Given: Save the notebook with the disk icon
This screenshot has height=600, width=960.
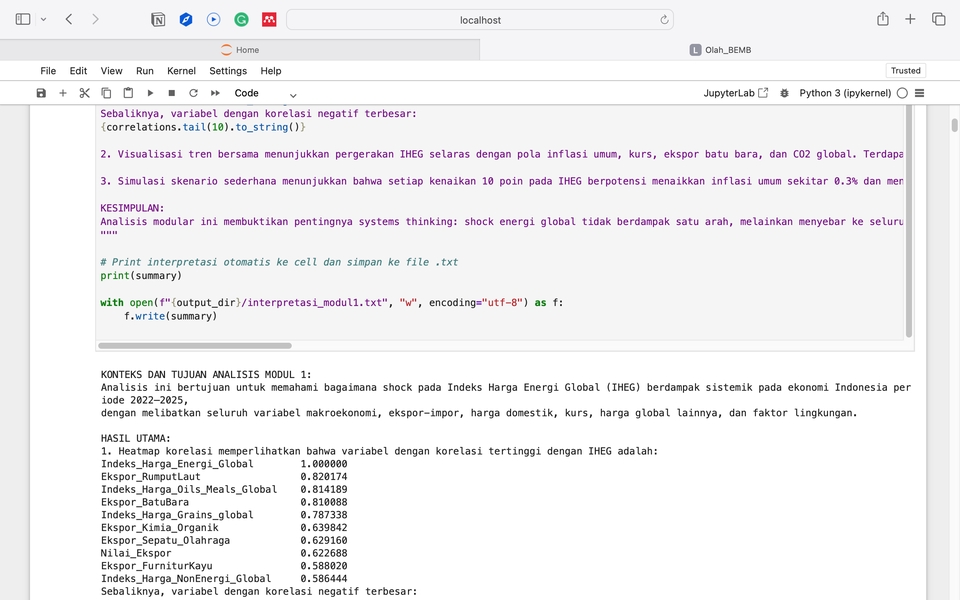Looking at the screenshot, I should click(x=41, y=93).
